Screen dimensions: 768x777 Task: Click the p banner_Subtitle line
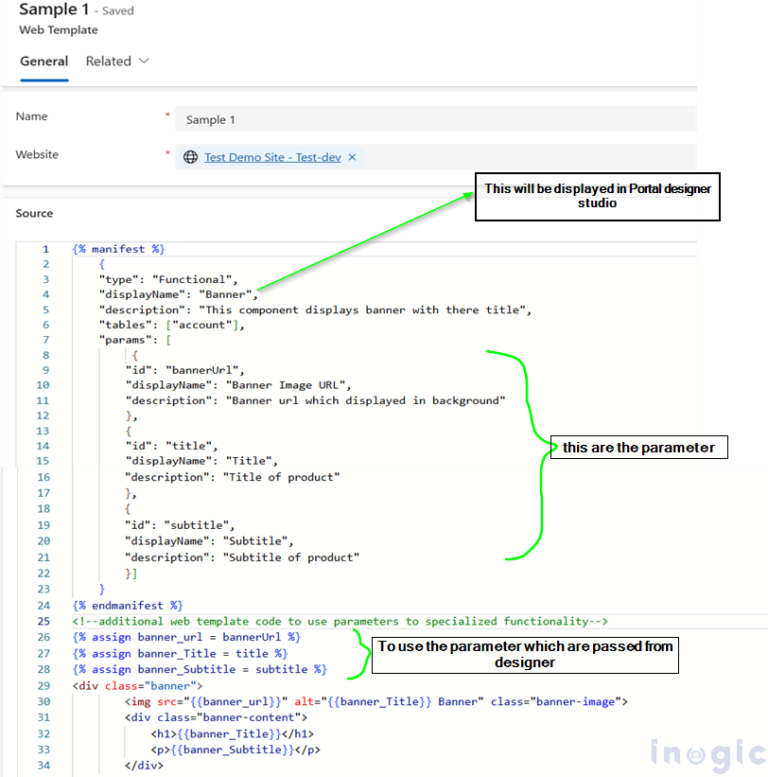236,750
